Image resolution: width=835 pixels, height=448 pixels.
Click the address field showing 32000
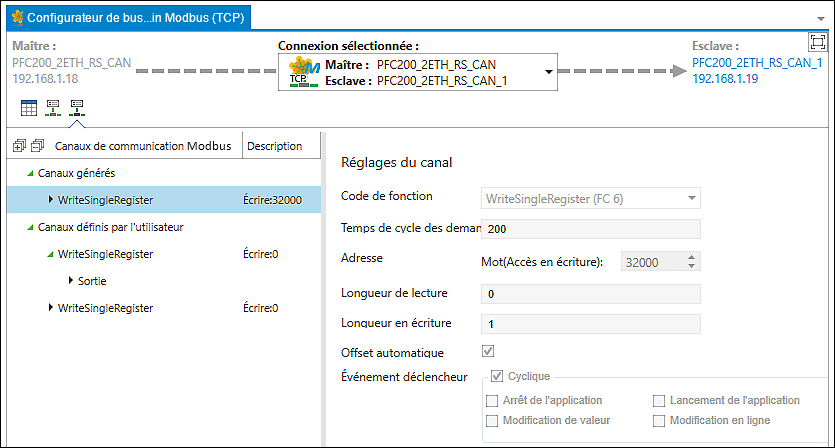[652, 262]
